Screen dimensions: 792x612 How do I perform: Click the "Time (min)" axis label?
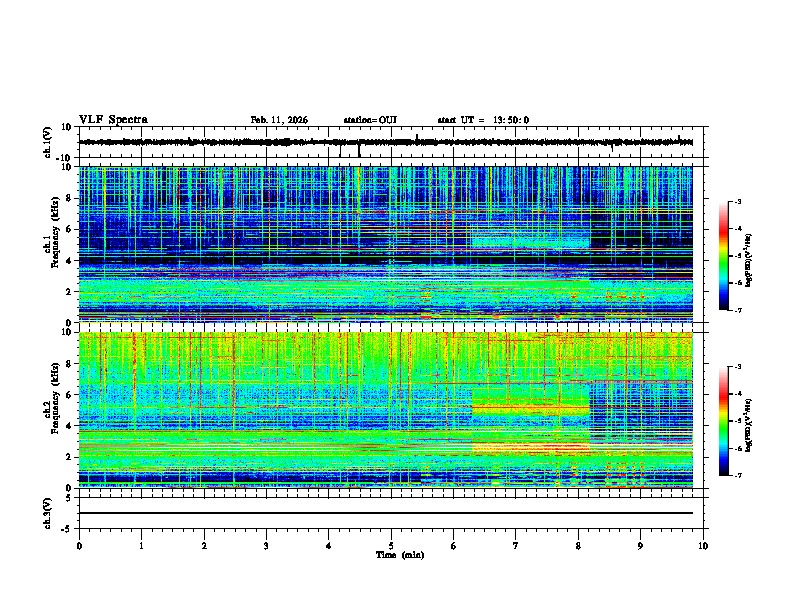pyautogui.click(x=400, y=555)
